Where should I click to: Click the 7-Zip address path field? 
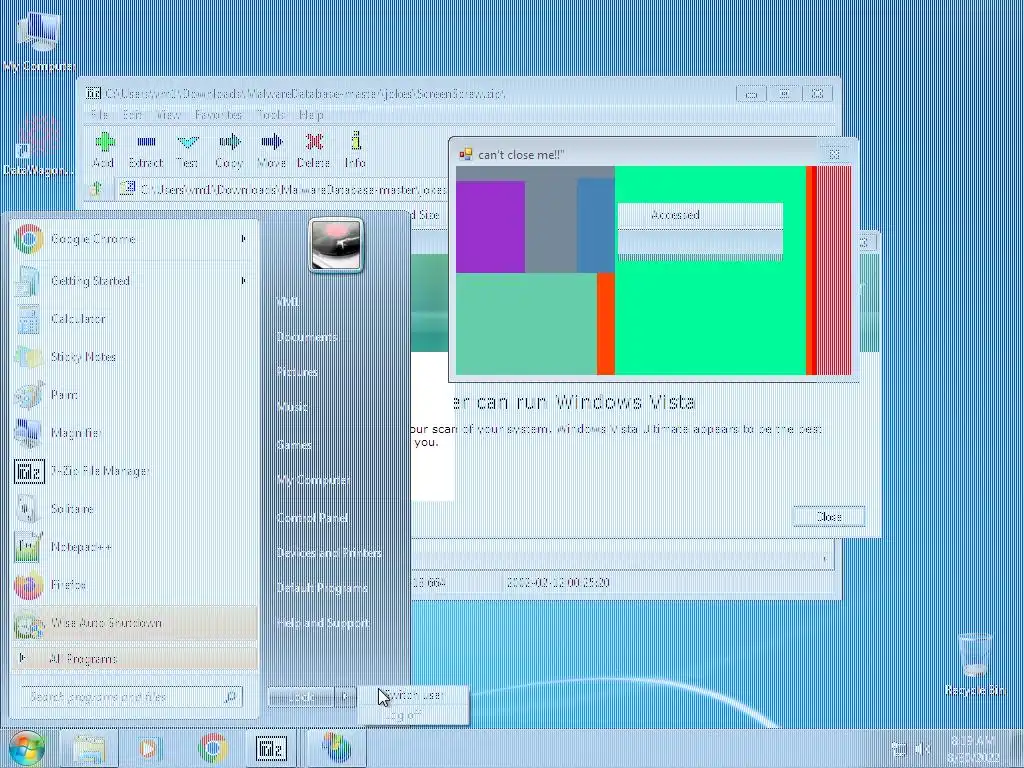click(284, 189)
